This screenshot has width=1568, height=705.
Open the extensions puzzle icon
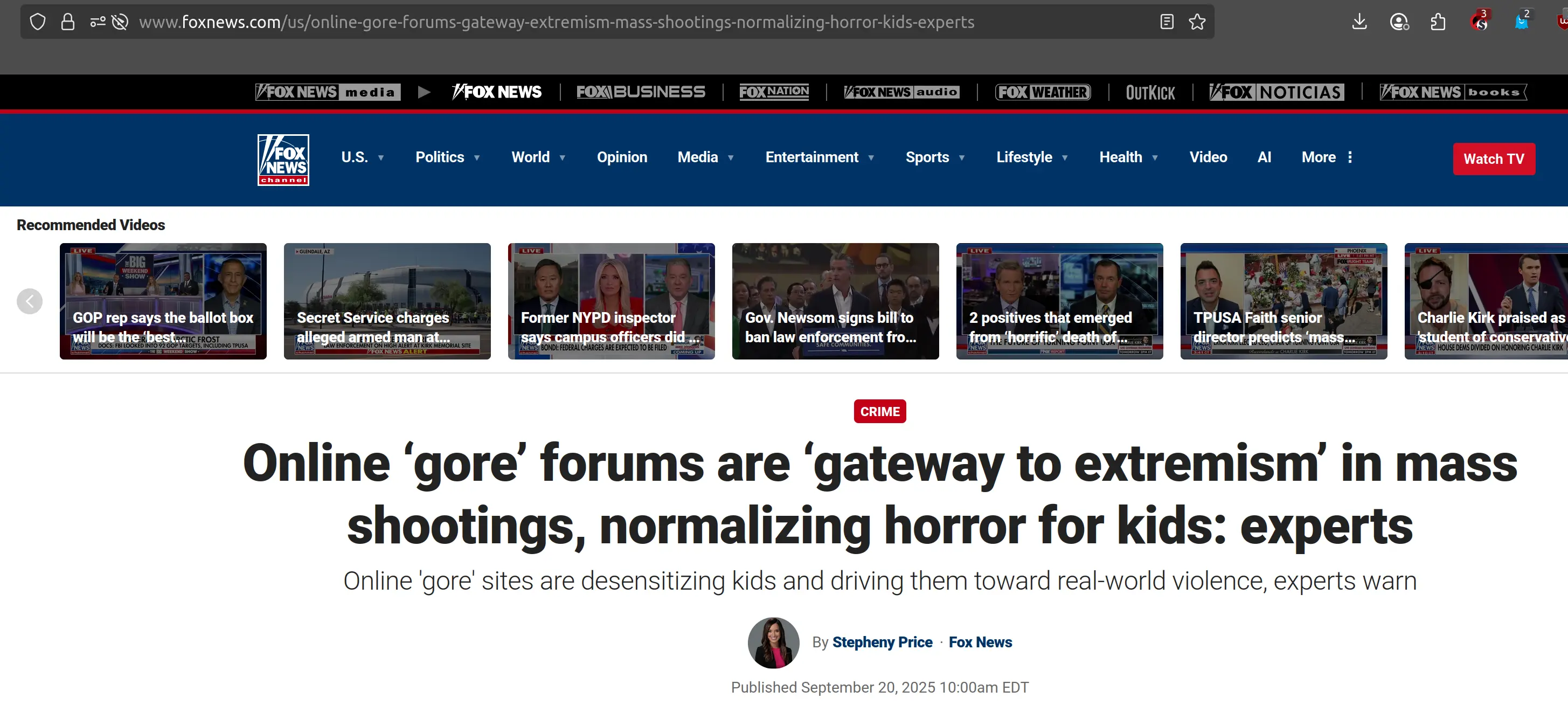pyautogui.click(x=1438, y=22)
